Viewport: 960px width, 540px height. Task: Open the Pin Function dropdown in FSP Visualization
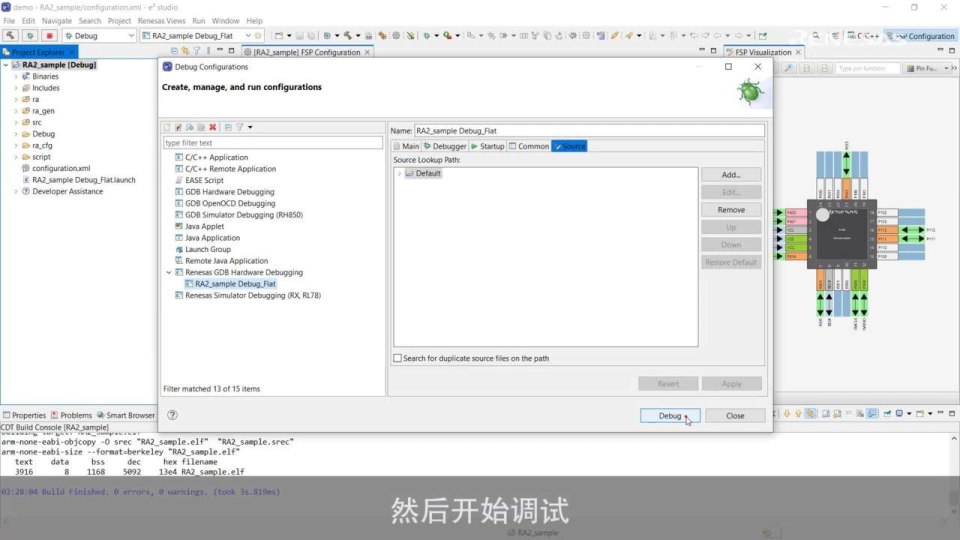(x=946, y=69)
